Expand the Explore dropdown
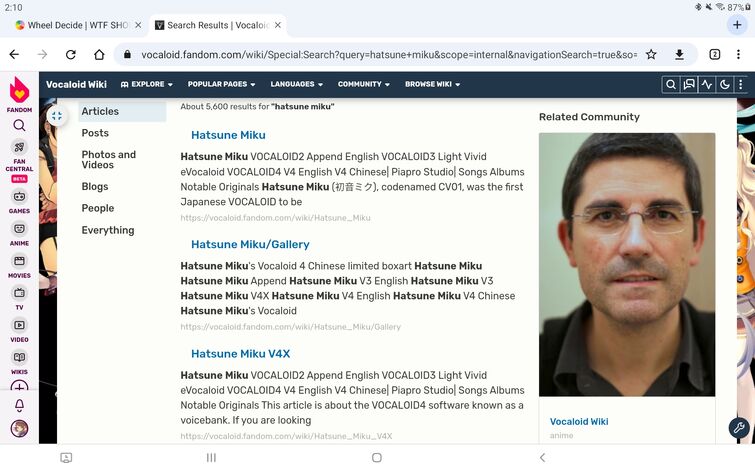 [146, 84]
